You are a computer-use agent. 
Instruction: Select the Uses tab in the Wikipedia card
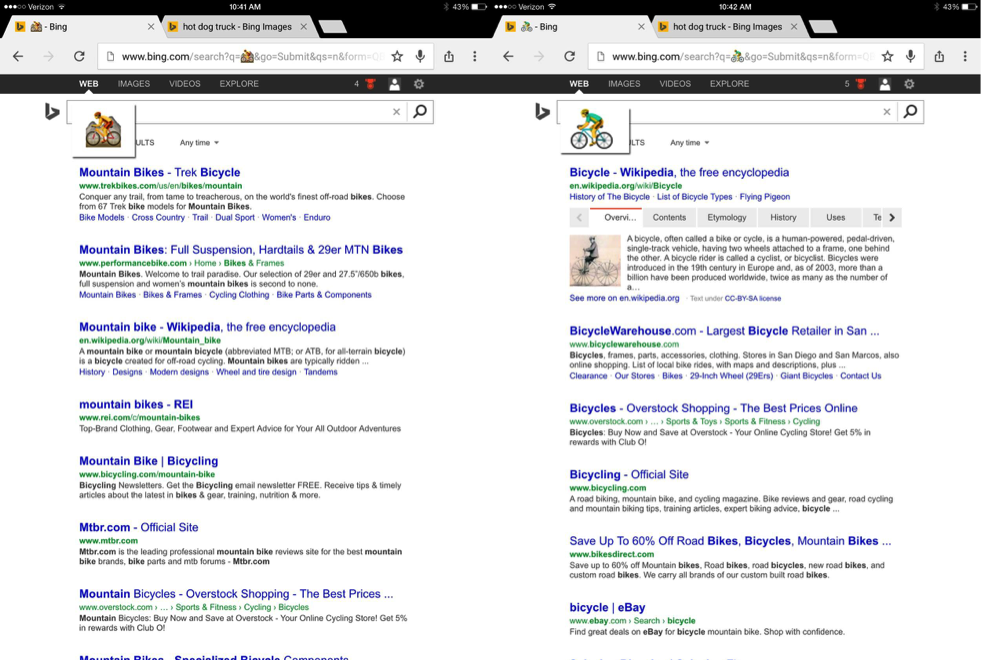point(835,218)
